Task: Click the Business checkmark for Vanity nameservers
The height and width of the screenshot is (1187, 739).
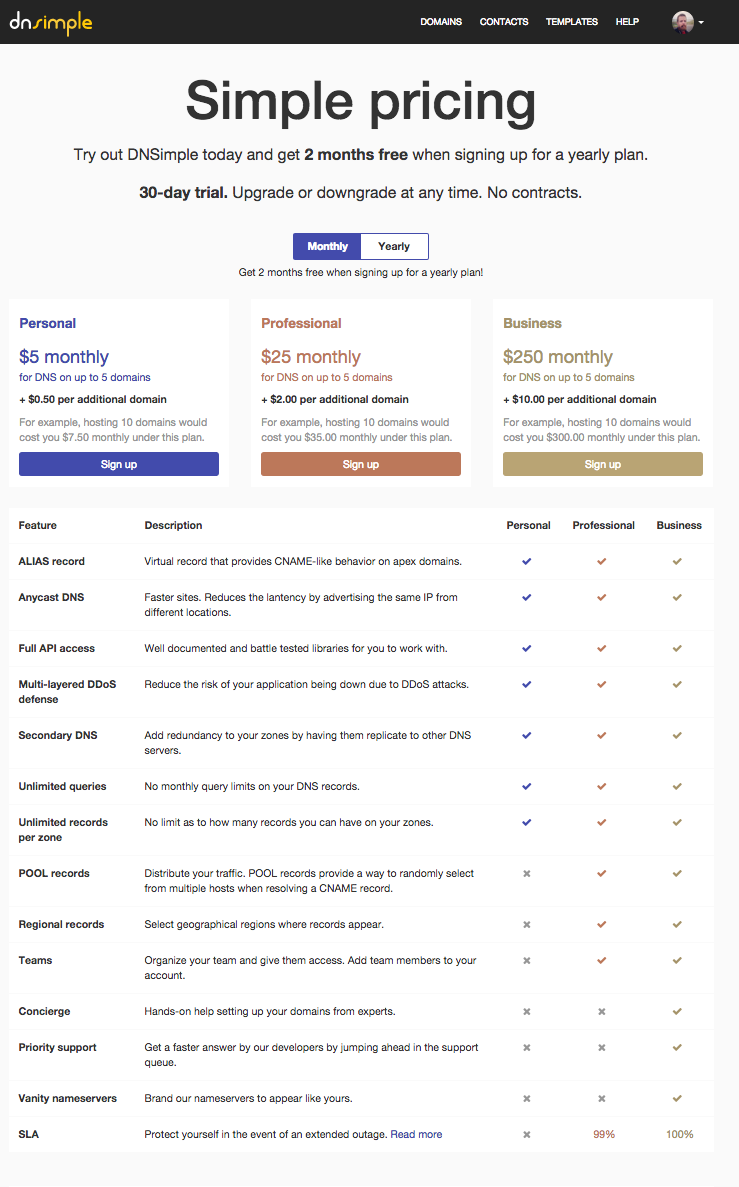Action: coord(678,1098)
